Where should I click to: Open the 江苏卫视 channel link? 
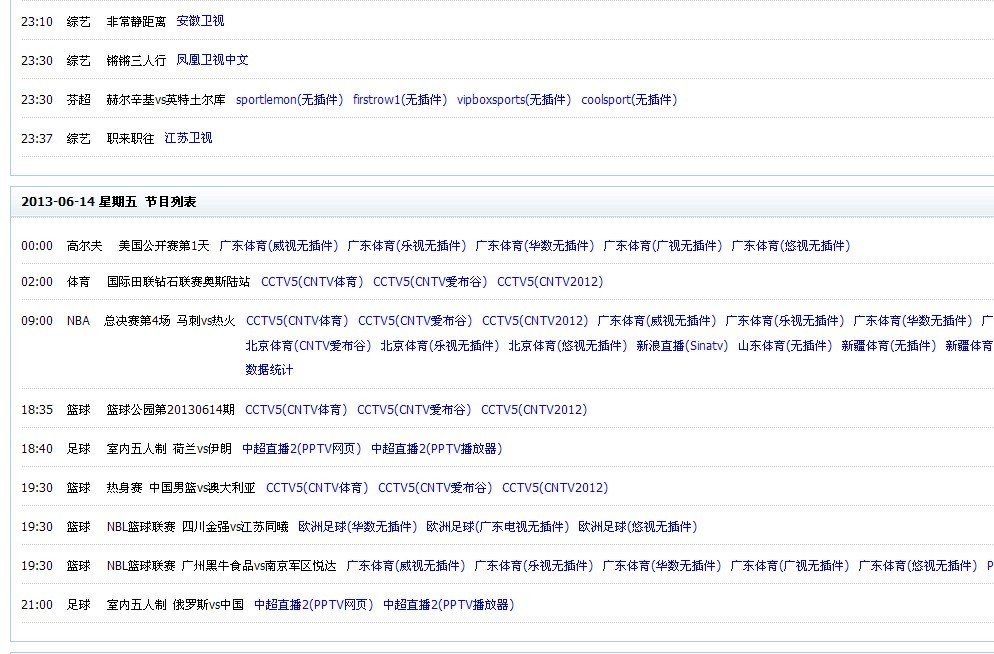(188, 138)
